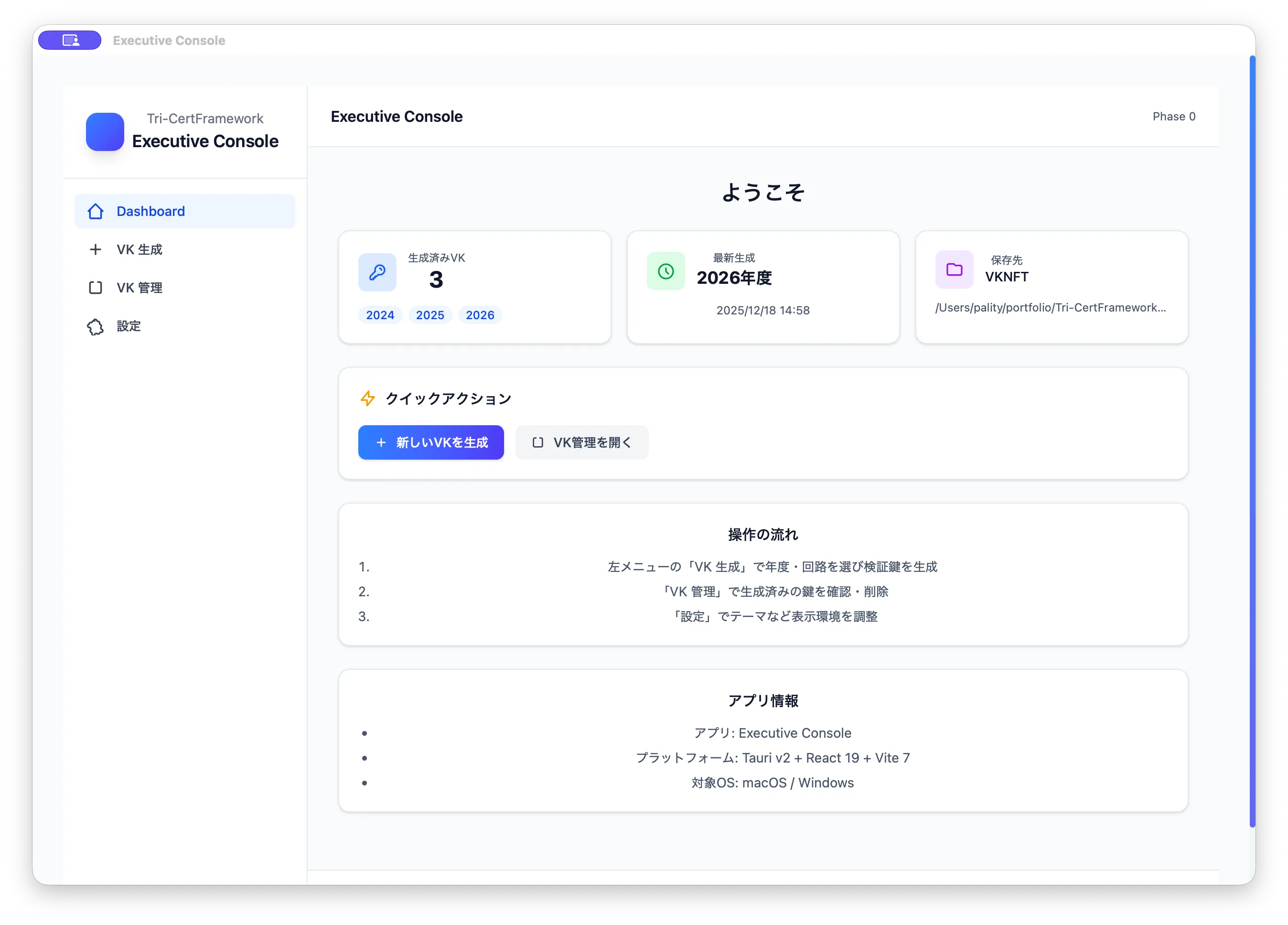Screen dimensions: 1288x925
Task: Click the purple folder icon in 保存先 card
Action: 954,270
